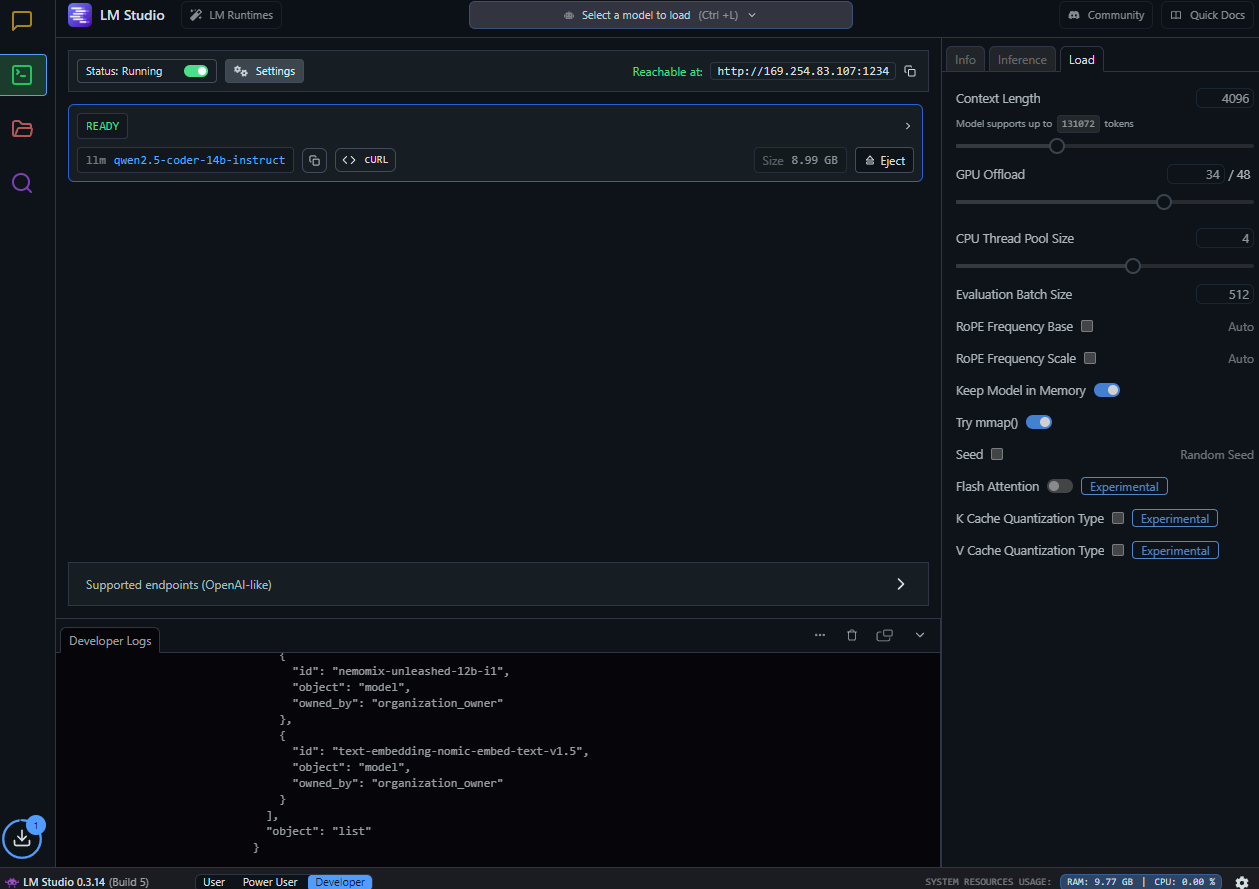This screenshot has width=1259, height=889.
Task: Open LM Runtimes
Action: [231, 15]
